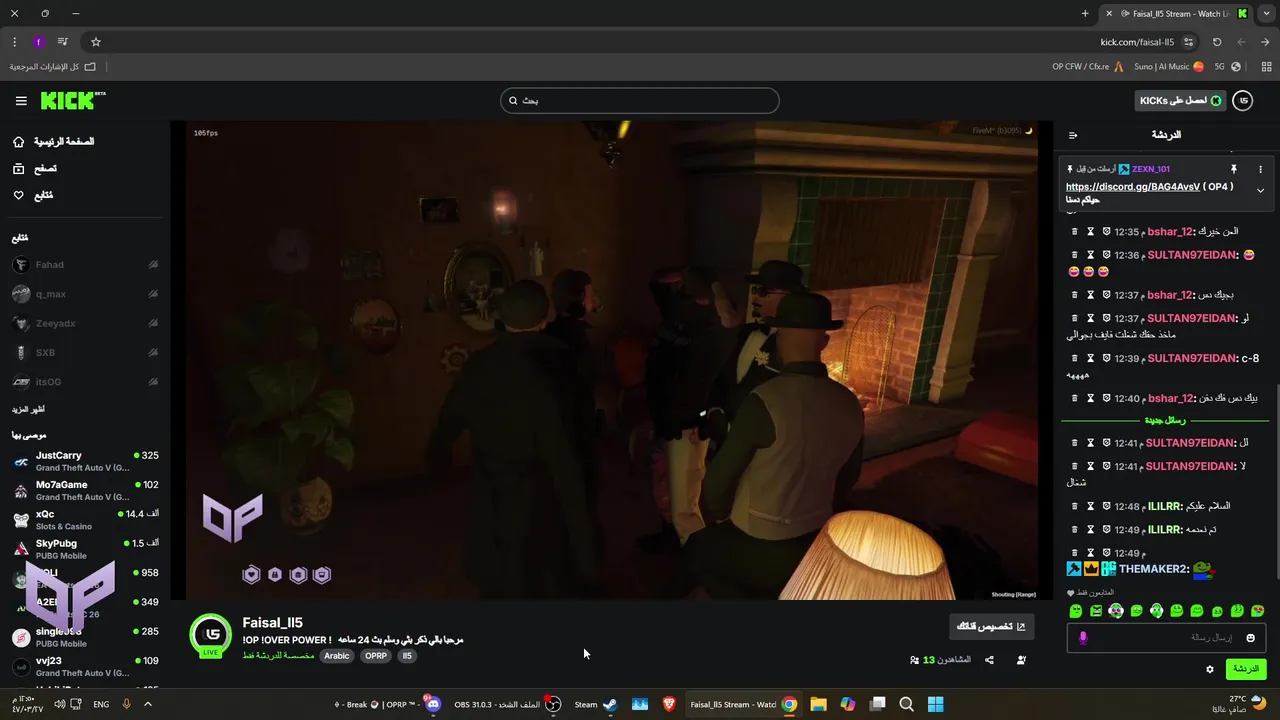1280x720 pixels.
Task: Collapse the chat panel
Action: point(1073,135)
